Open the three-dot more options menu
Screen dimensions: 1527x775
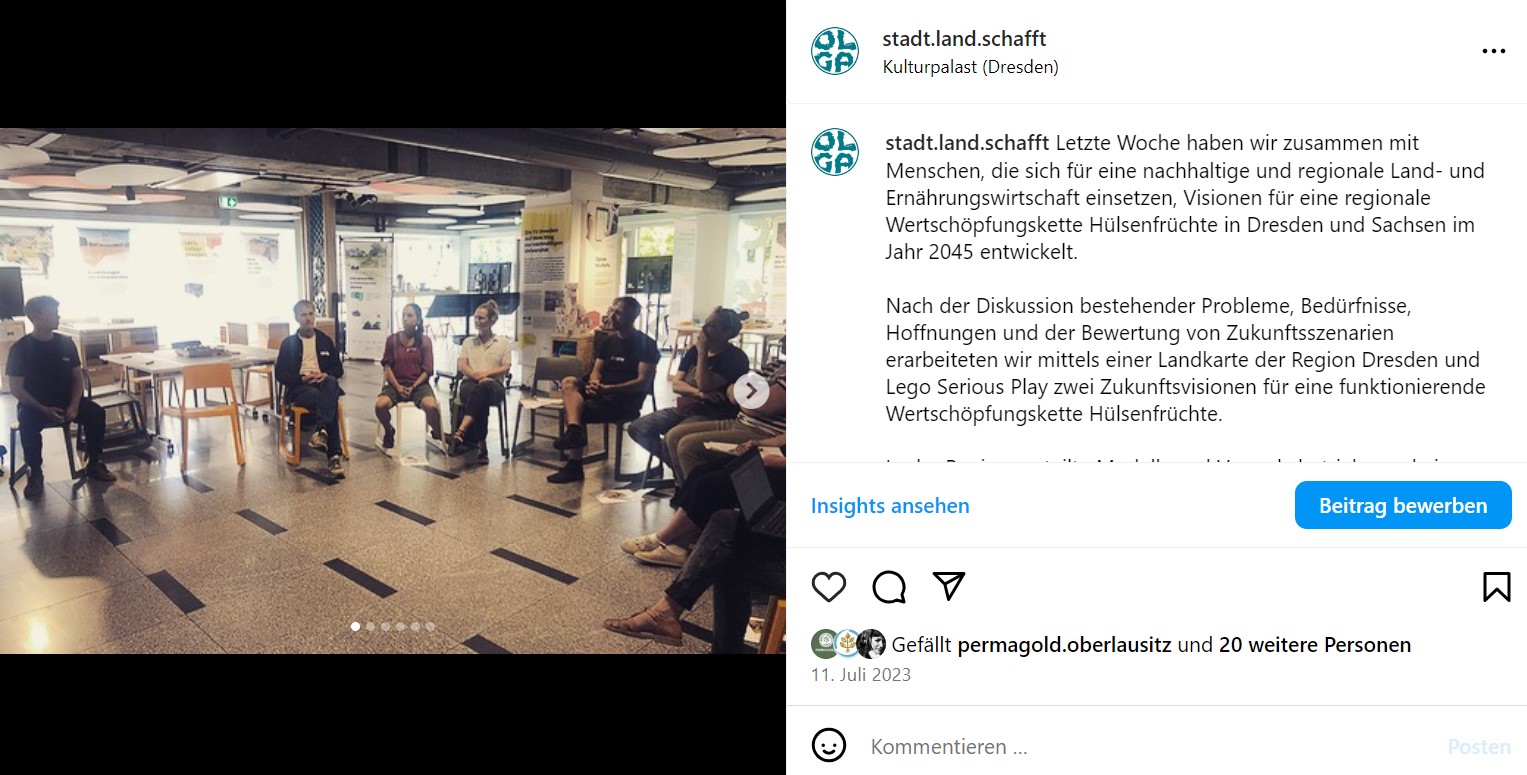[1493, 52]
